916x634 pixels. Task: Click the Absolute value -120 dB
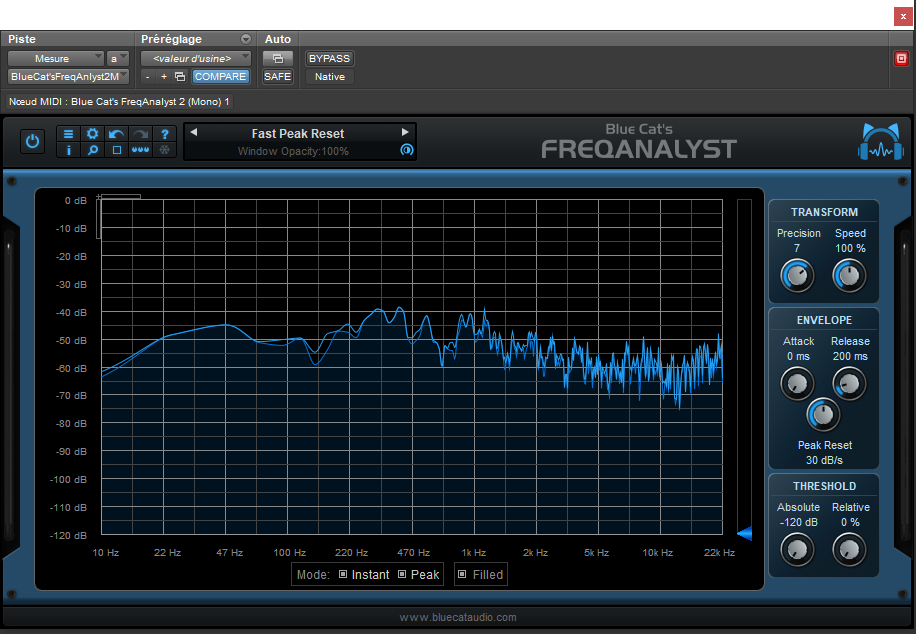[799, 522]
